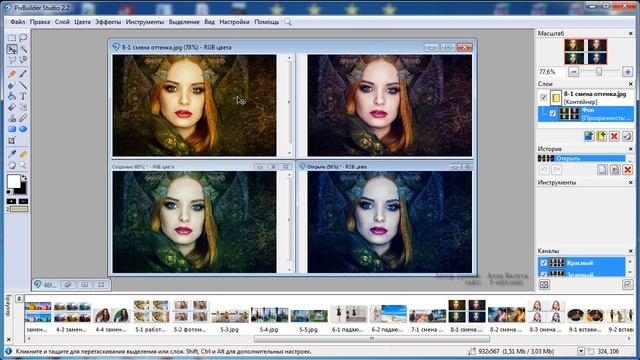Select the clone stamp tool
The height and width of the screenshot is (360, 640).
click(x=12, y=118)
